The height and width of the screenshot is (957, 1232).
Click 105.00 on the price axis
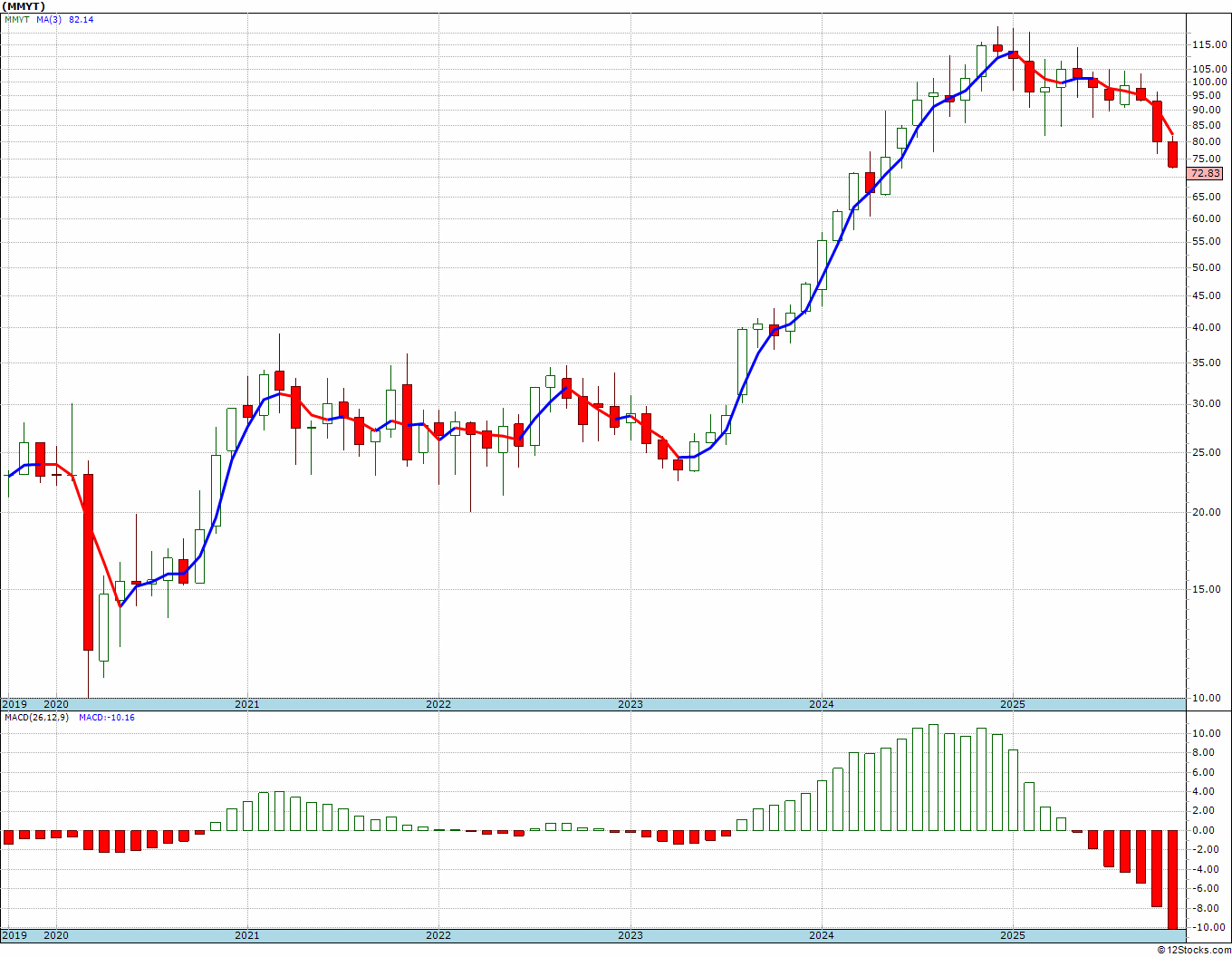[1209, 69]
